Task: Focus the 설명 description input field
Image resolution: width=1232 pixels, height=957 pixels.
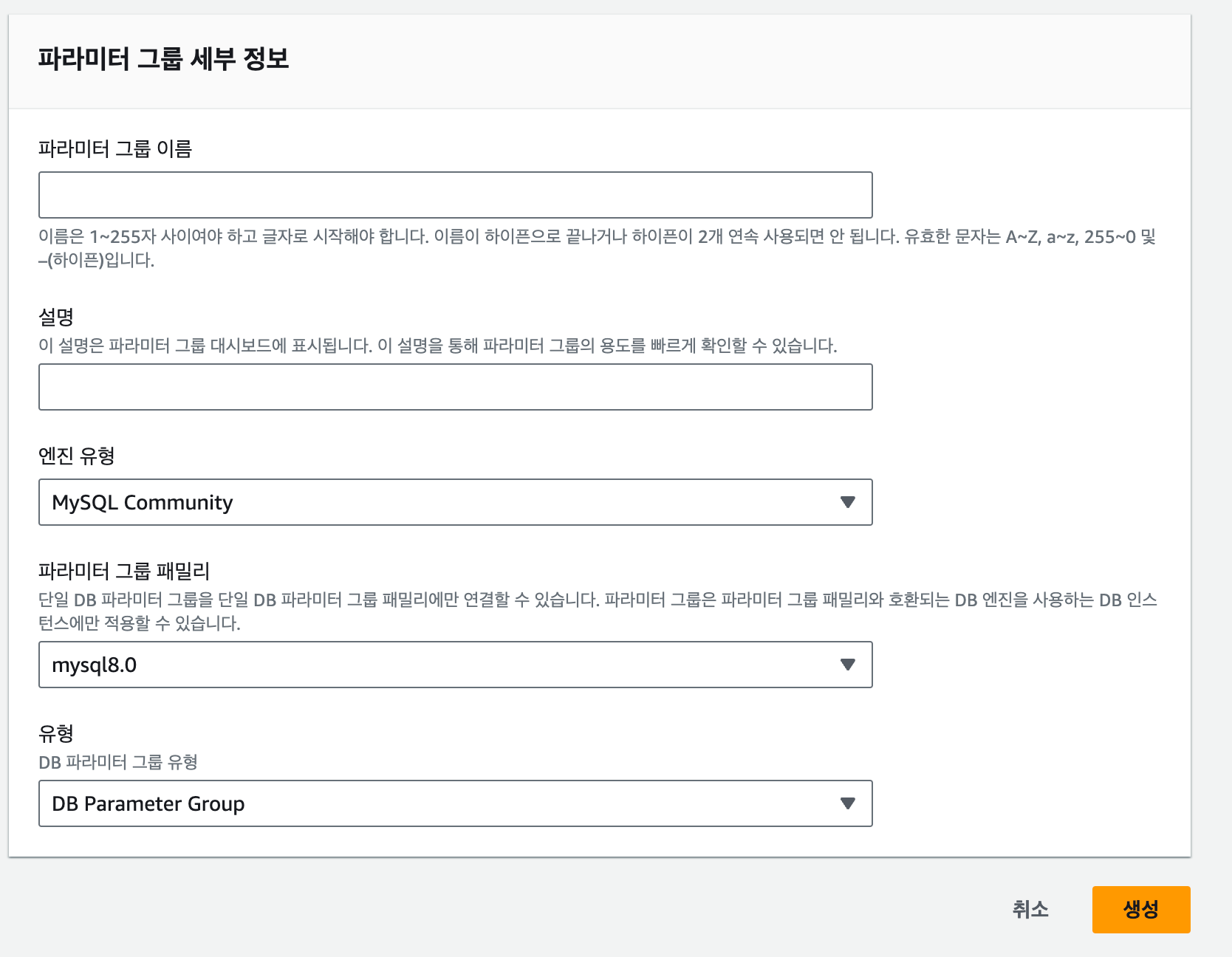Action: pos(455,387)
